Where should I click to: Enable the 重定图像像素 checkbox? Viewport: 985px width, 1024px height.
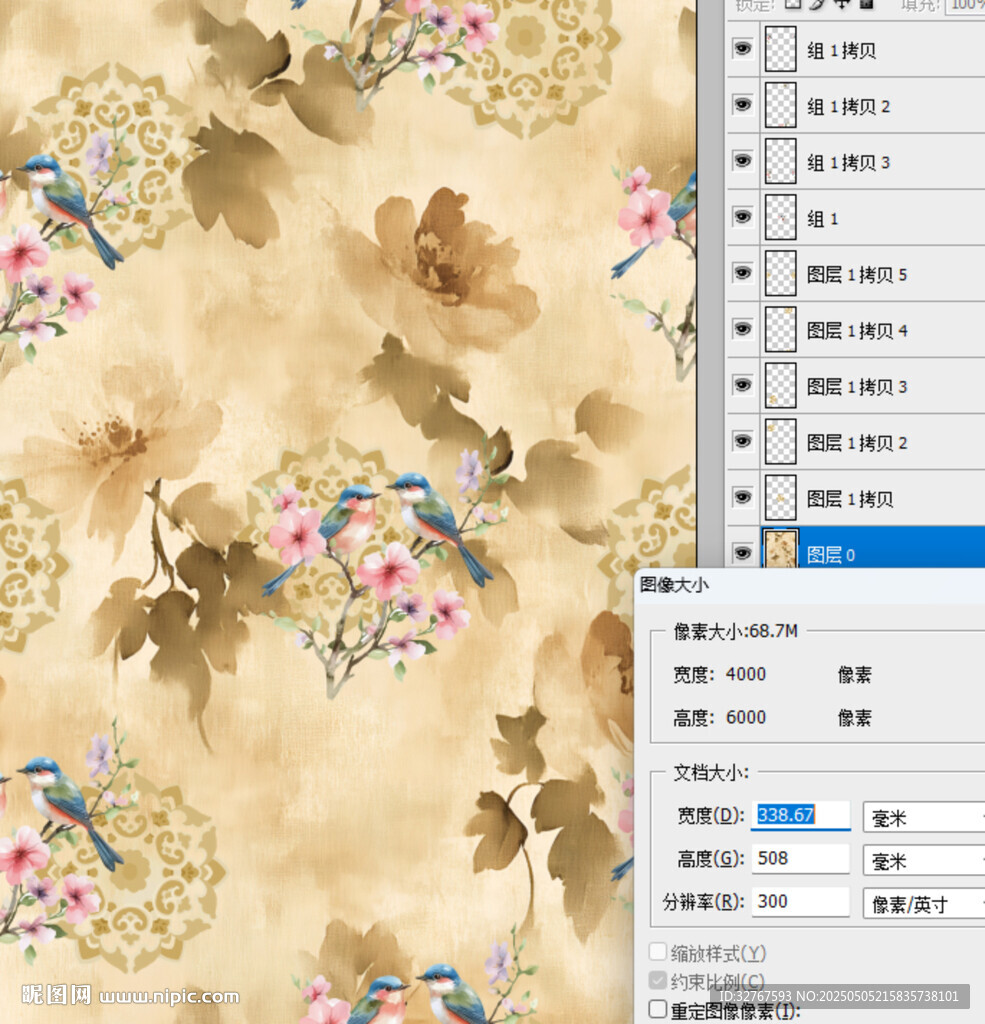click(x=657, y=1009)
